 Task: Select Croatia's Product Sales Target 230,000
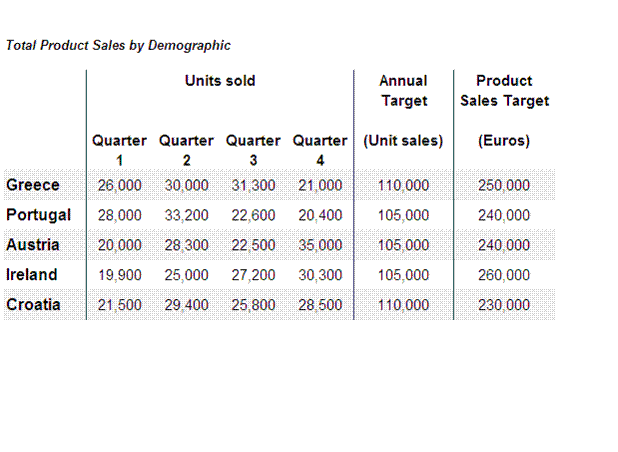pos(504,305)
